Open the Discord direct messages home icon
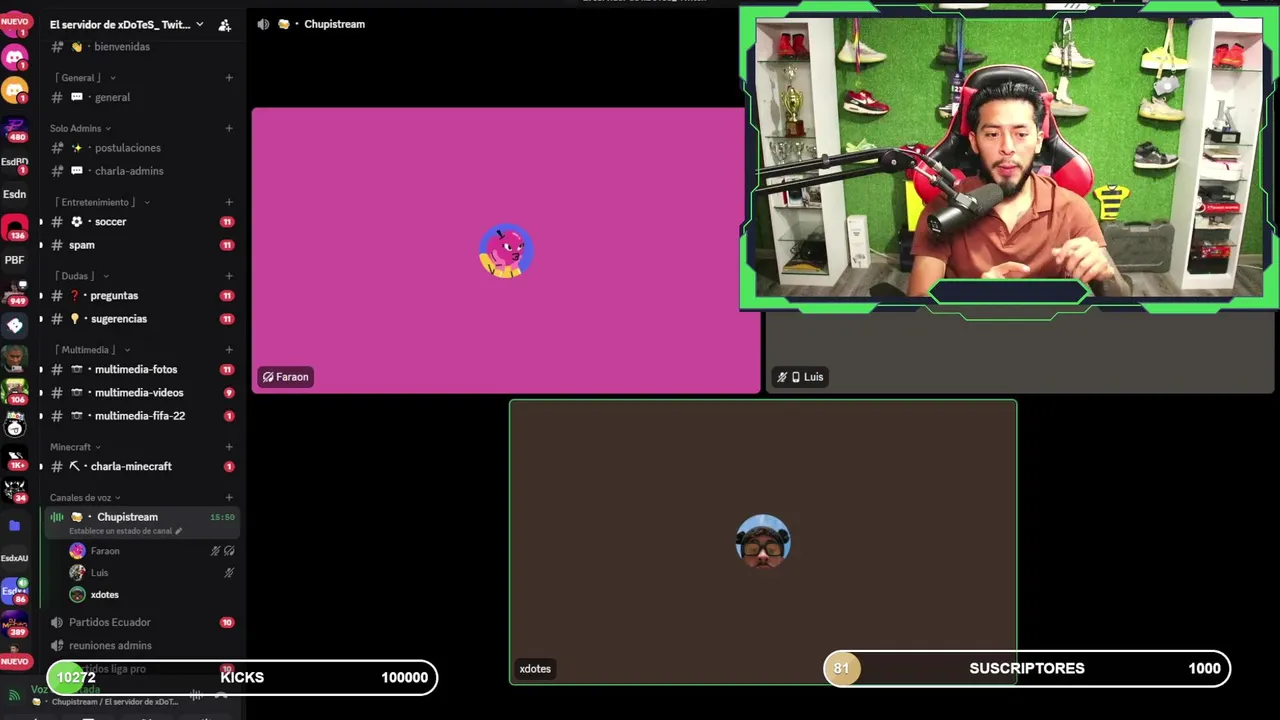The width and height of the screenshot is (1280, 720). tap(15, 57)
